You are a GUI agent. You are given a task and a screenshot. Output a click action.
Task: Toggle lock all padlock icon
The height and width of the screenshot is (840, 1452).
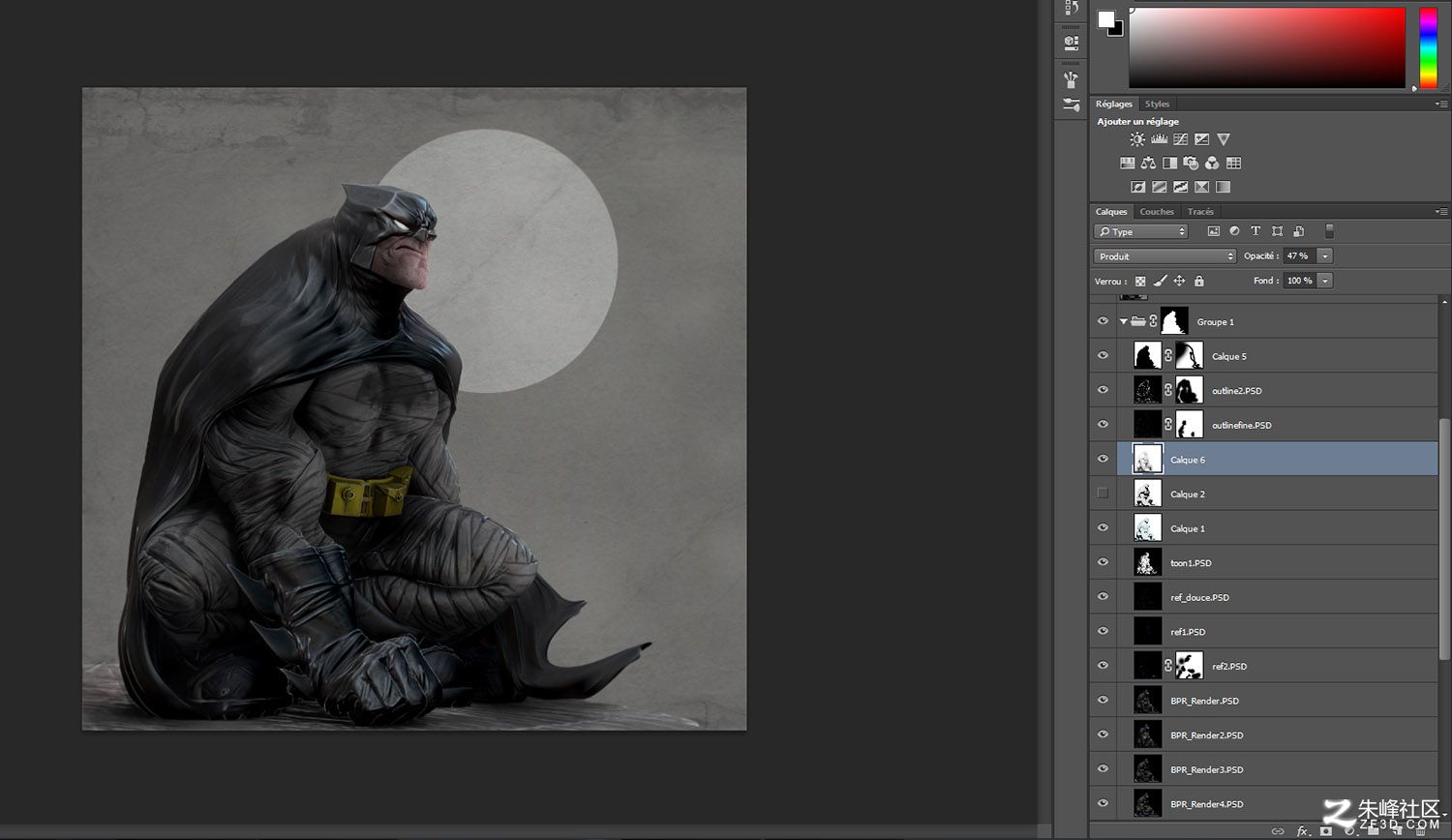click(x=1199, y=281)
